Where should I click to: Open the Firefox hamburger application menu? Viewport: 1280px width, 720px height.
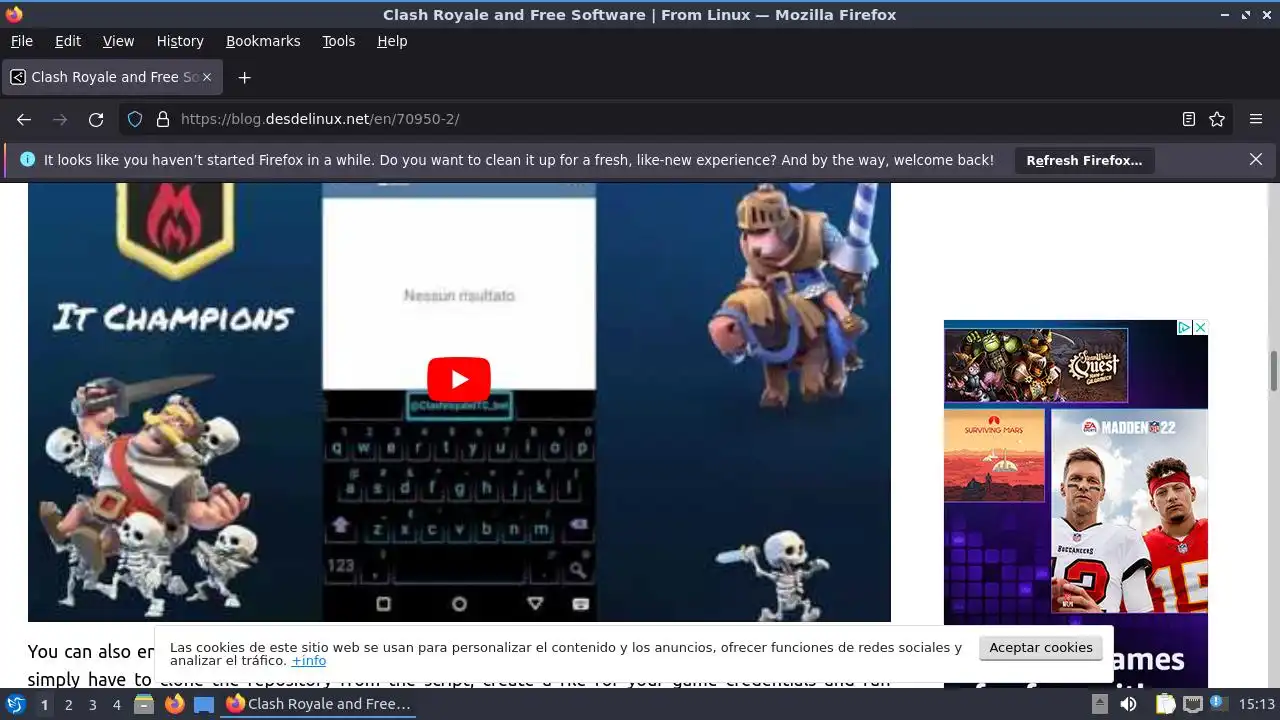tap(1256, 119)
